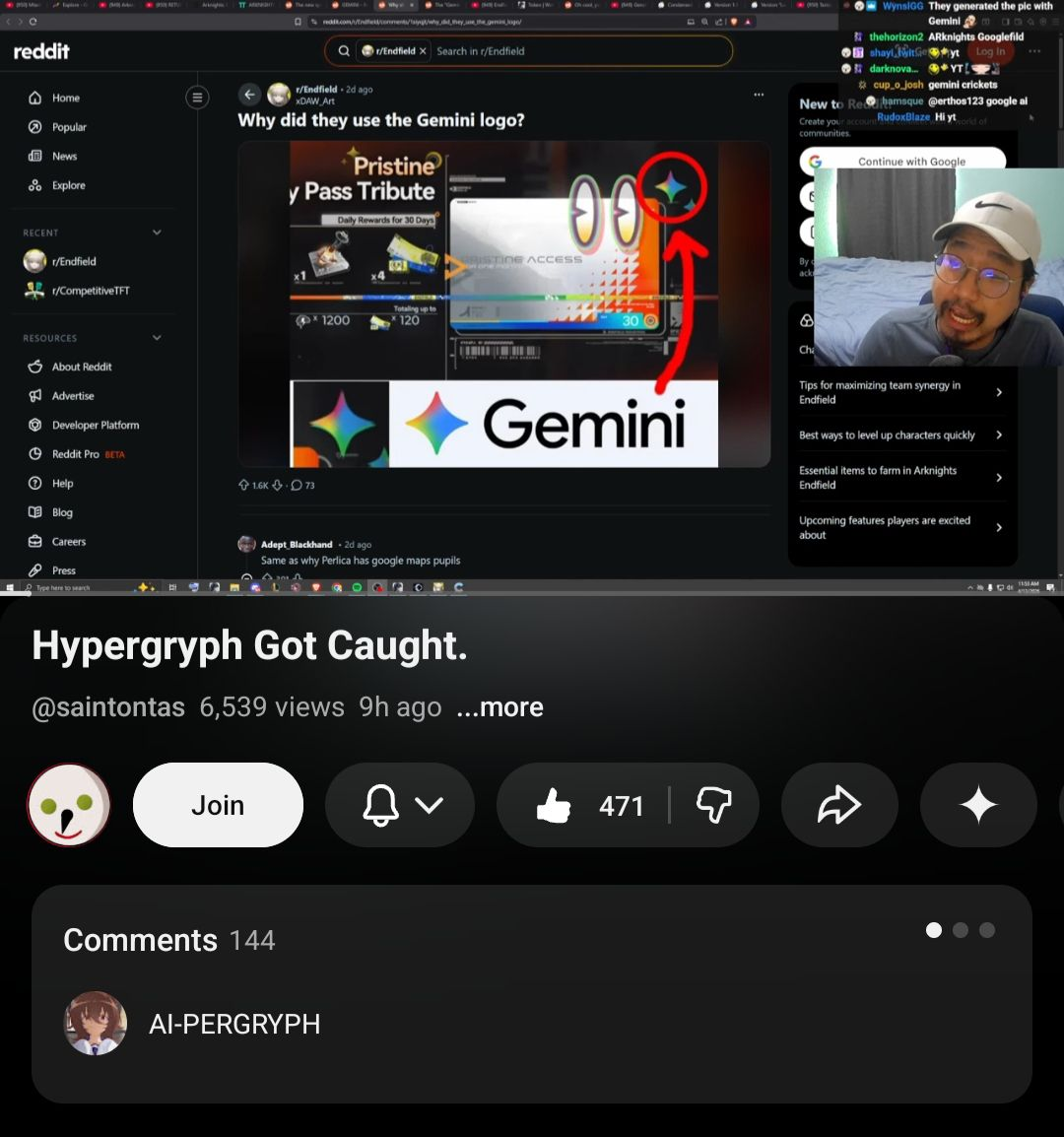Tap the thumbs-down dislike button
The height and width of the screenshot is (1137, 1064).
[x=713, y=805]
